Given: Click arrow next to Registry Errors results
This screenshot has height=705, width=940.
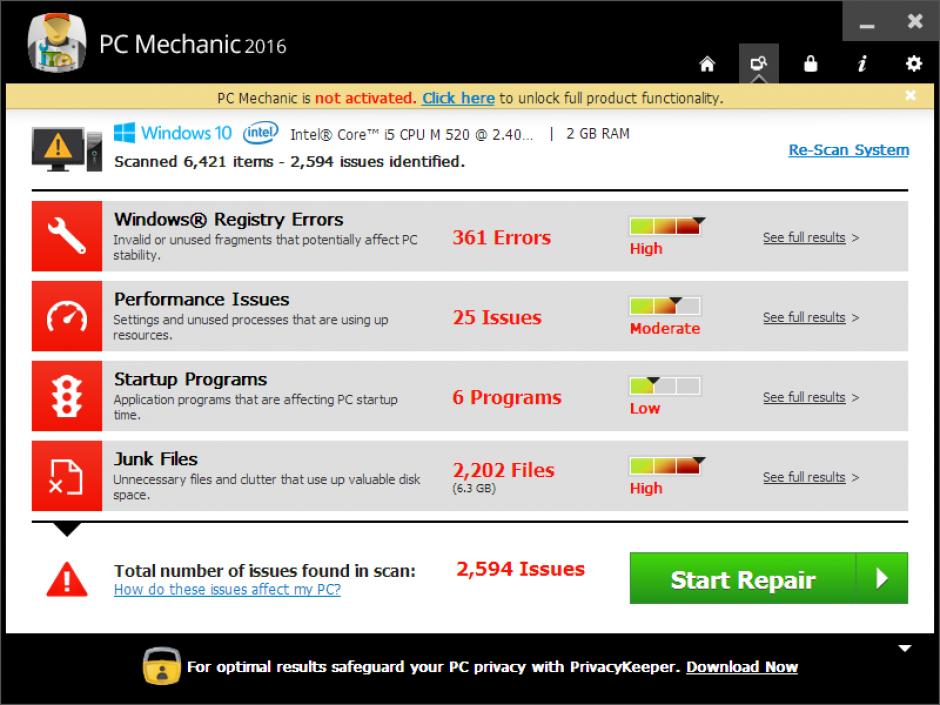Looking at the screenshot, I should pyautogui.click(x=855, y=238).
